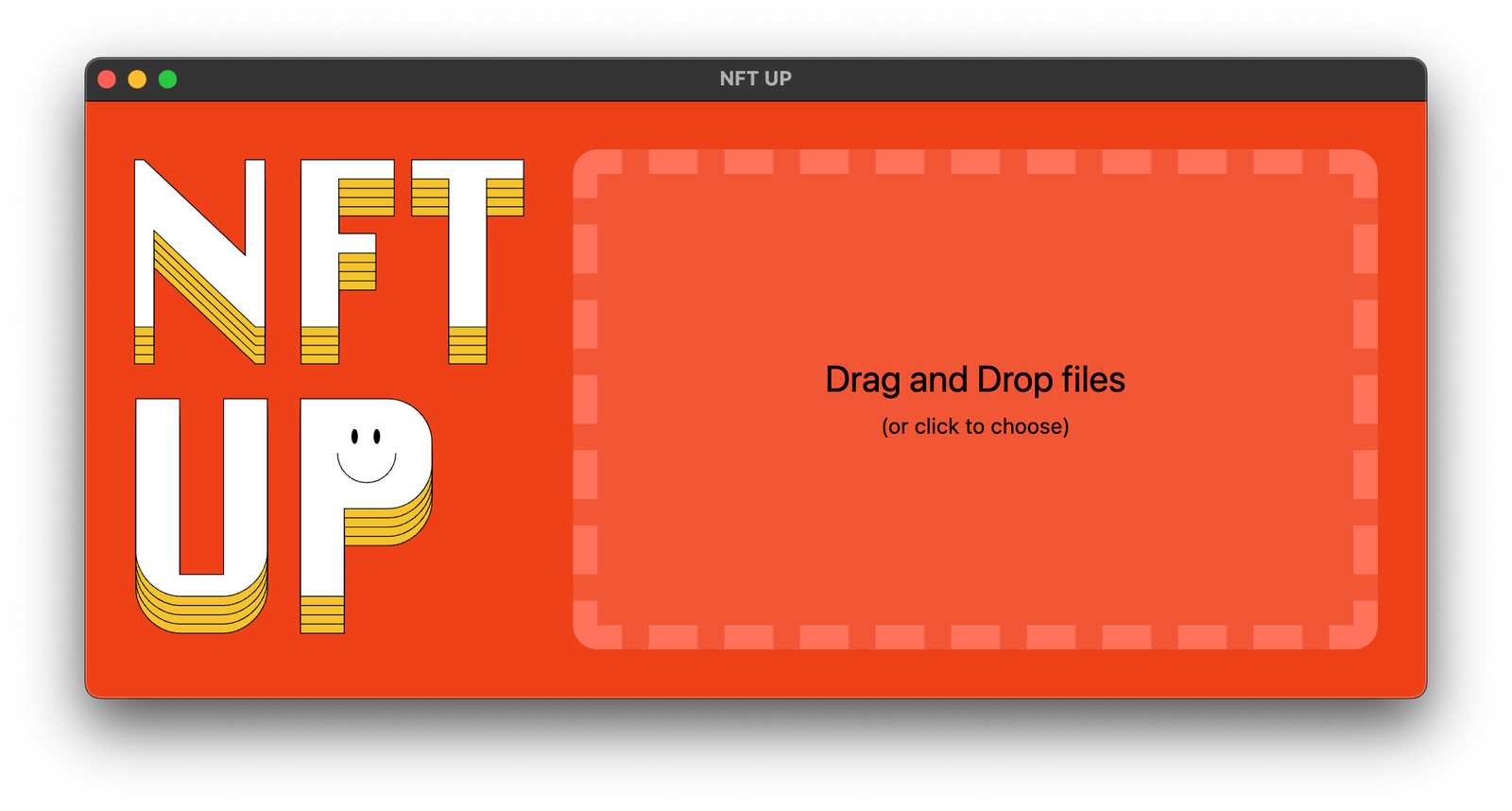The image size is (1512, 811).
Task: Click the yellow stacked layers beneath the U
Action: pyautogui.click(x=200, y=613)
